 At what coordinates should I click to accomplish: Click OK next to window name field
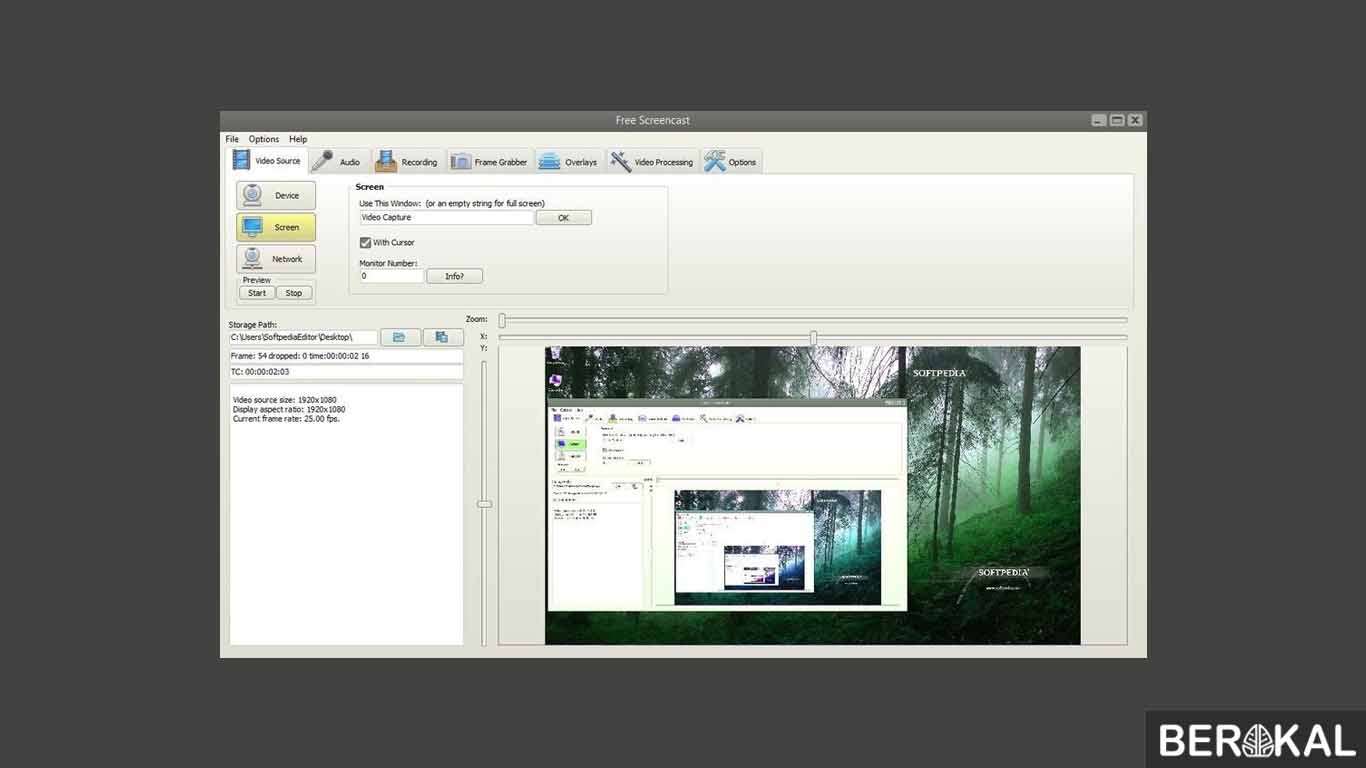pos(563,217)
